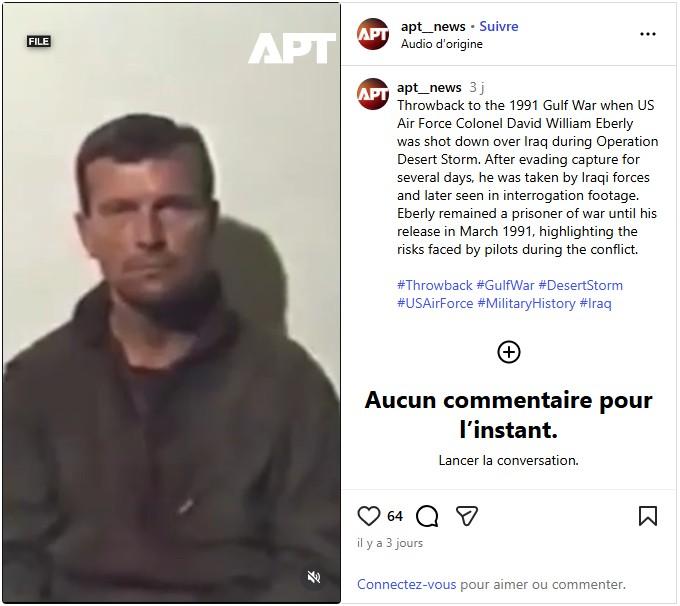
Task: Share the post via paper plane icon
Action: [467, 516]
